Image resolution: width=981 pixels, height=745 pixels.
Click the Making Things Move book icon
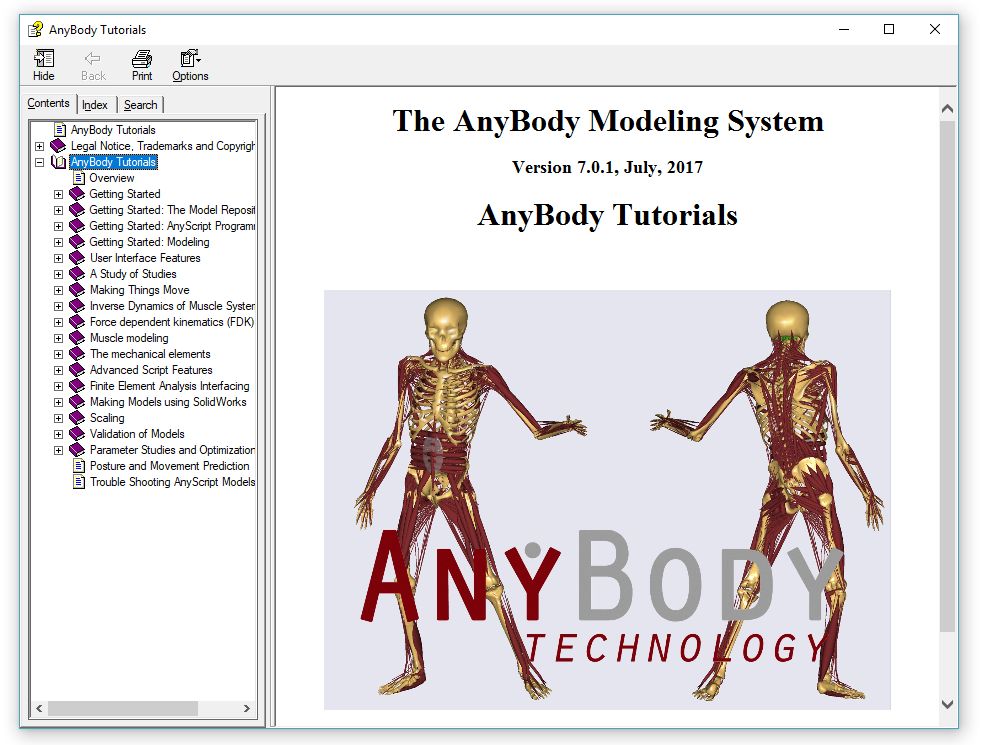point(77,290)
